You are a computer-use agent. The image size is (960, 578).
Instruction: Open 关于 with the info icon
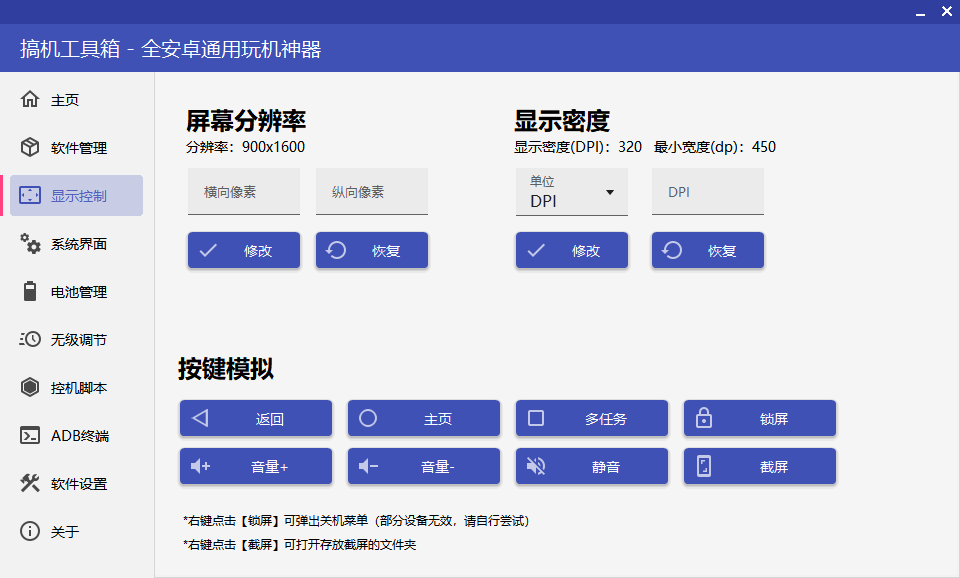(x=30, y=531)
